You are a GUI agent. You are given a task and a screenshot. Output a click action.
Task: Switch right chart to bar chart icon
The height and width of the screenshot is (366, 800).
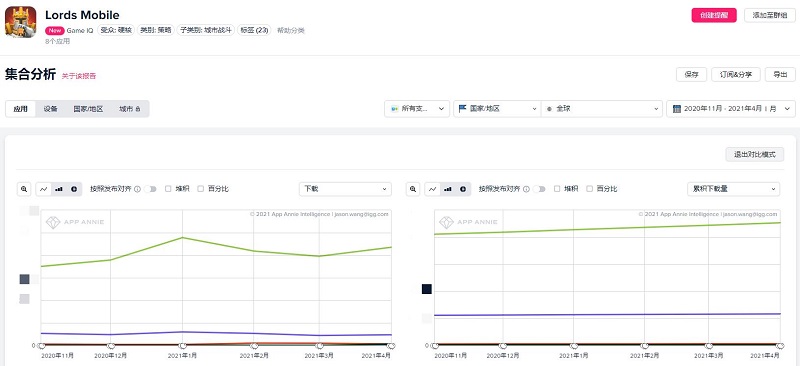coord(447,189)
